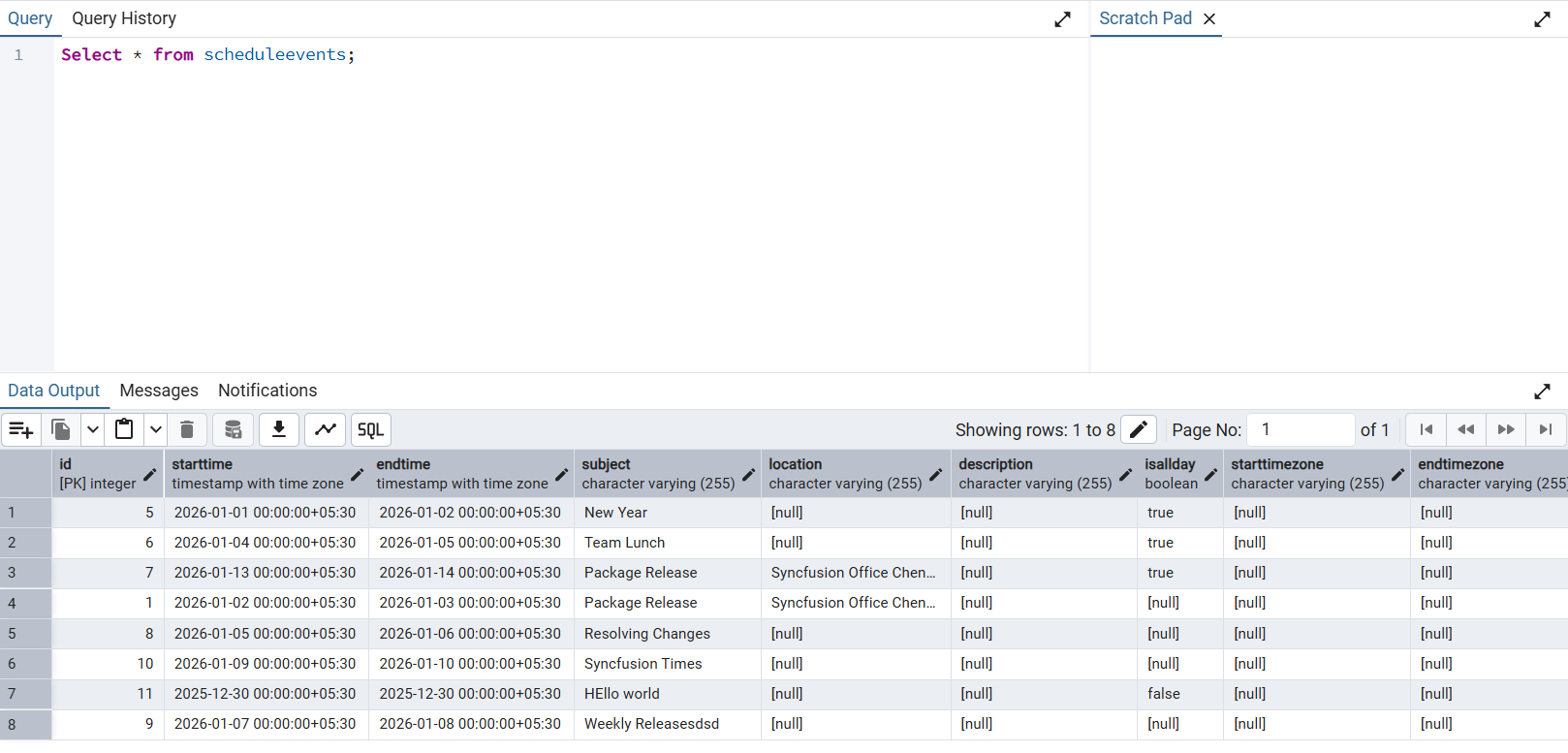Select row number 1 header
This screenshot has height=753, width=1568.
click(25, 513)
